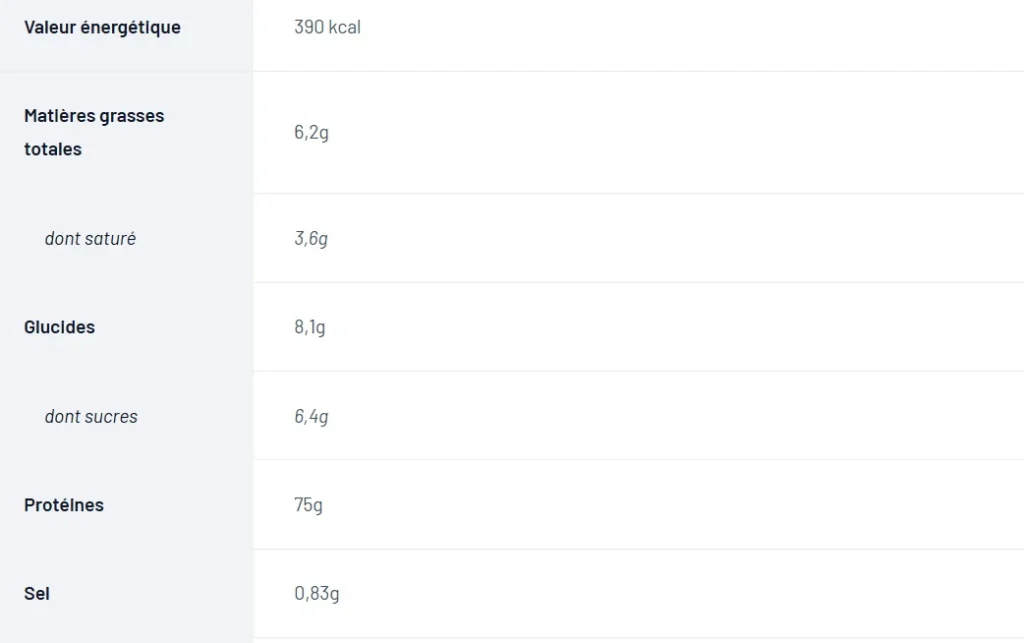
Task: Select the 6,4g sugars value
Action: 311,416
